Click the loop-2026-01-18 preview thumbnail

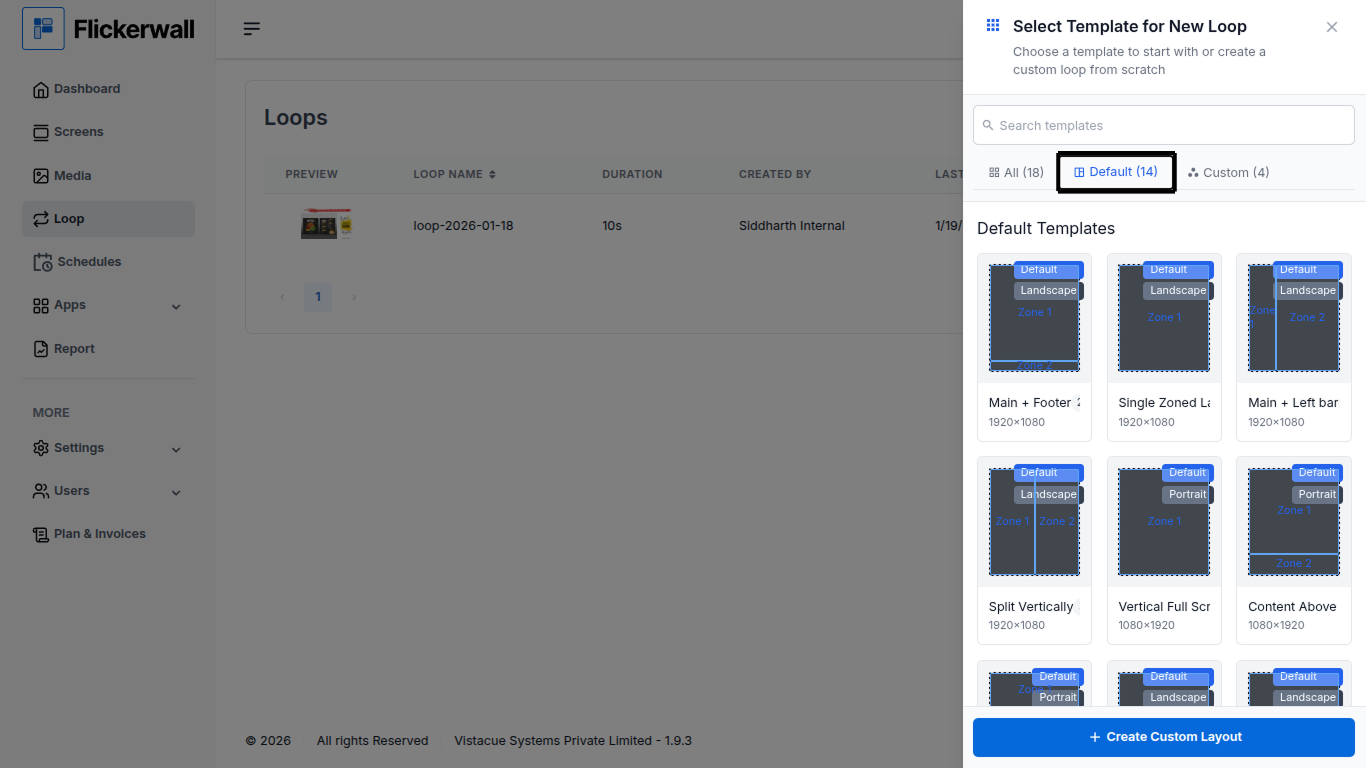coord(326,224)
